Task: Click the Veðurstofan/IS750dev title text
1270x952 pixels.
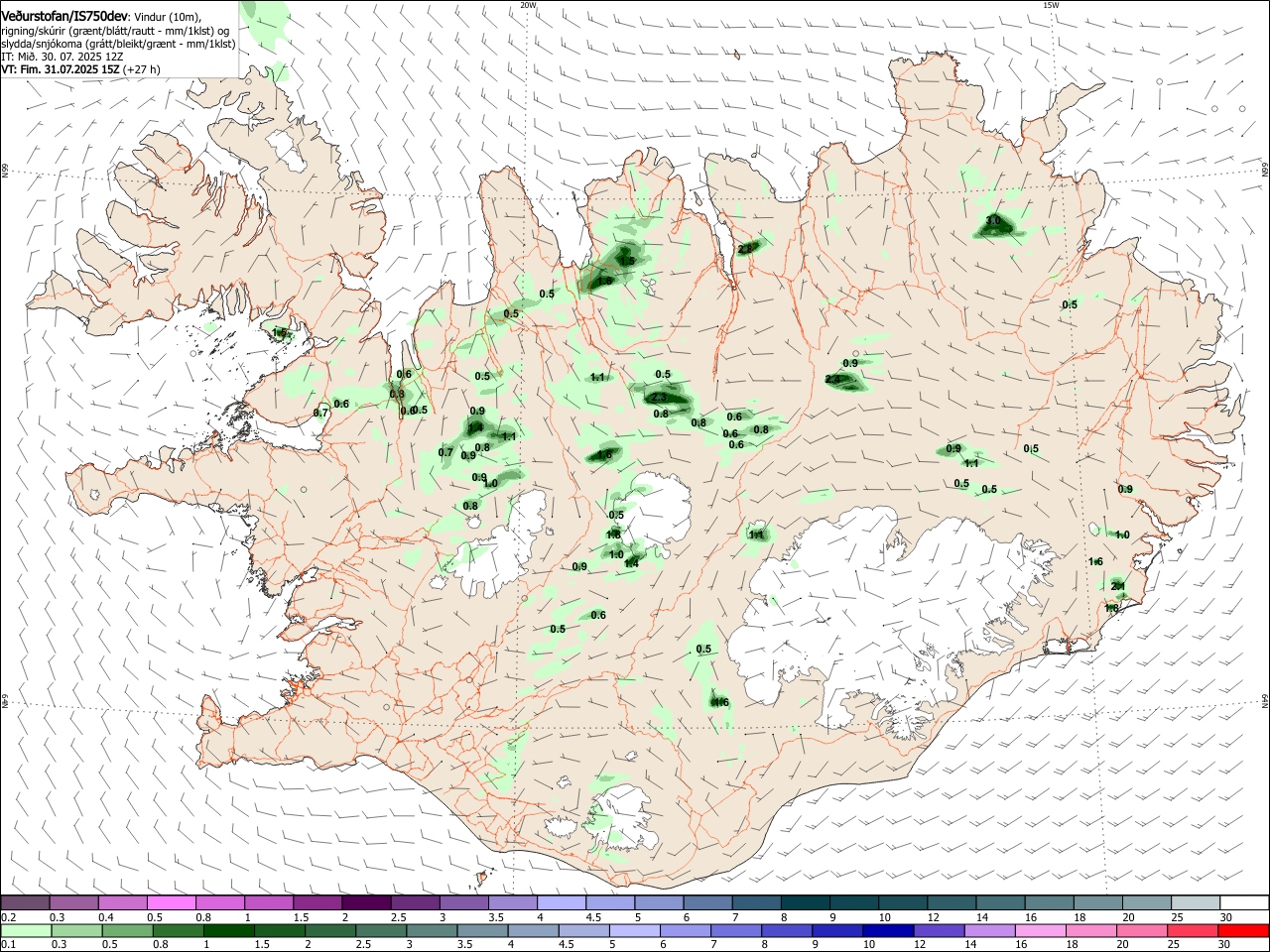Action: click(64, 16)
